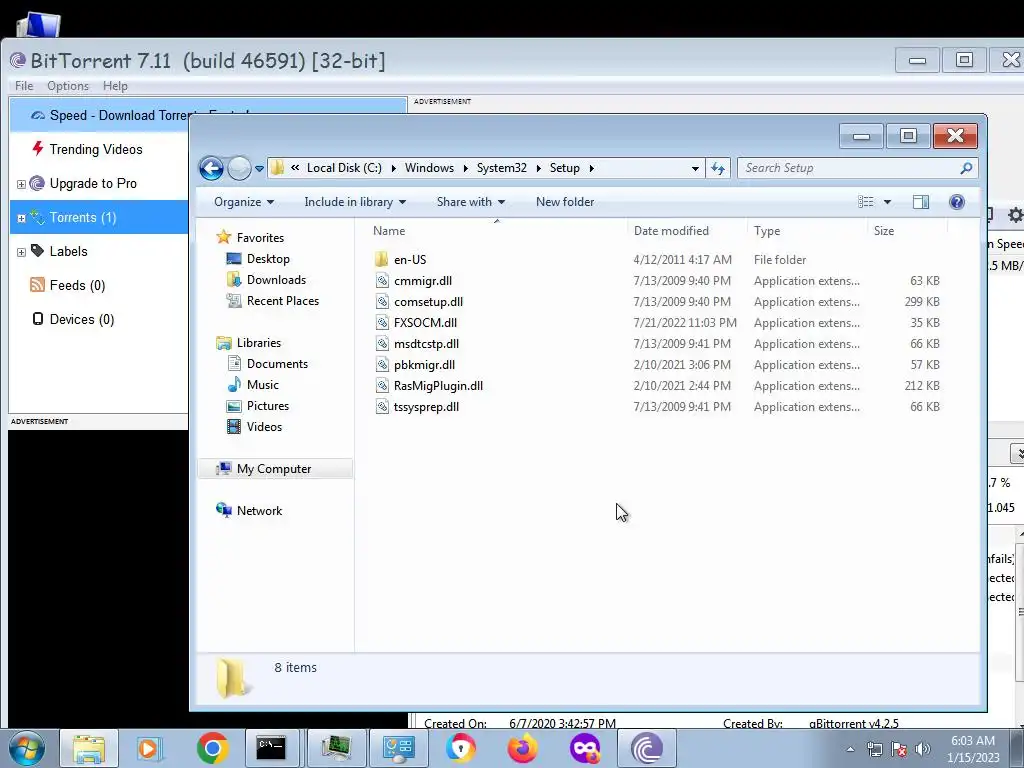Viewport: 1024px width, 768px height.
Task: Click the Change your view icon
Action: point(866,202)
